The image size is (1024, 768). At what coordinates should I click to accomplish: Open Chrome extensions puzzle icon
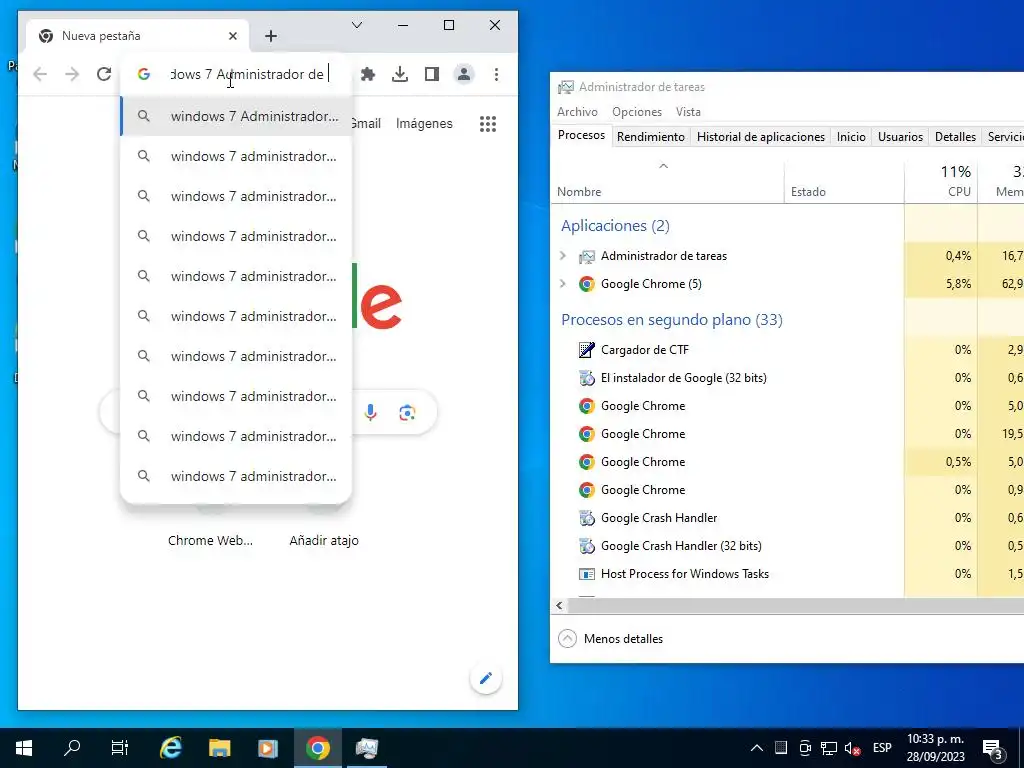point(368,74)
